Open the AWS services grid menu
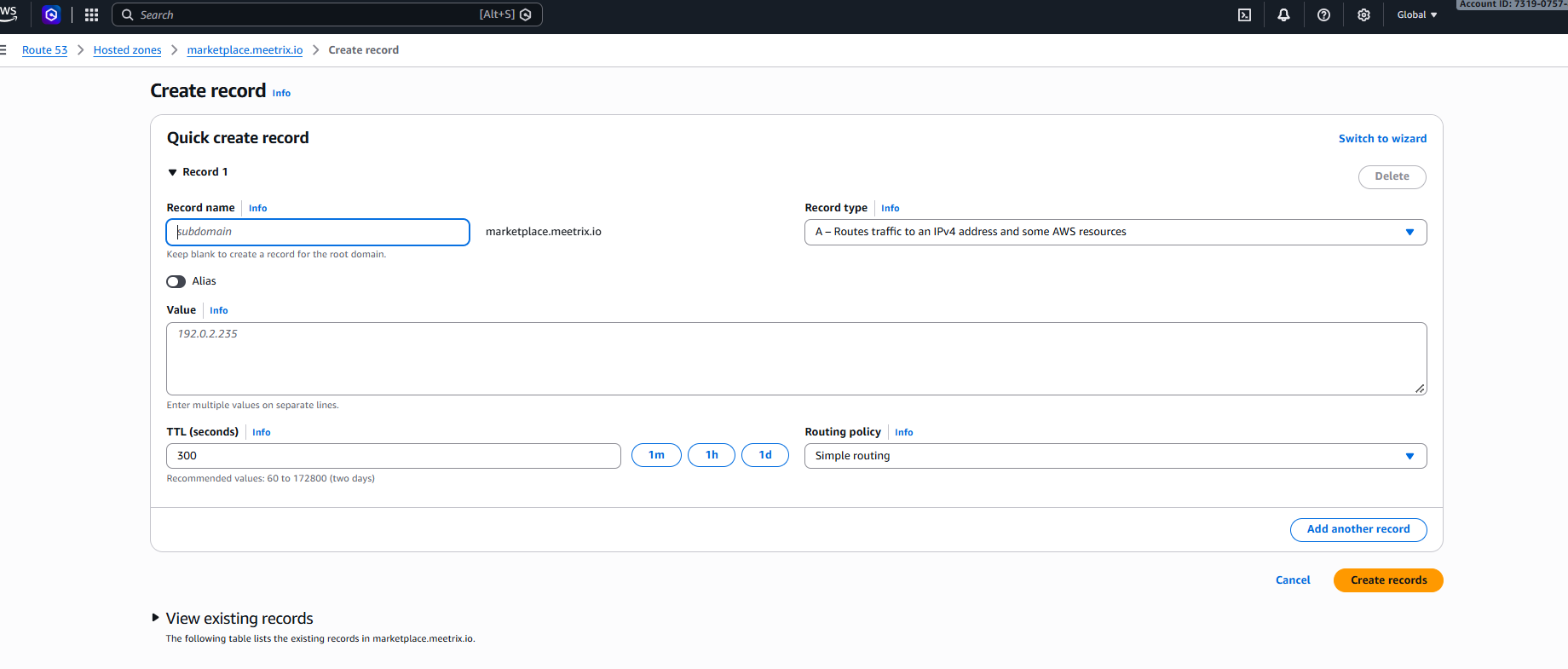Image resolution: width=1568 pixels, height=669 pixels. tap(92, 14)
